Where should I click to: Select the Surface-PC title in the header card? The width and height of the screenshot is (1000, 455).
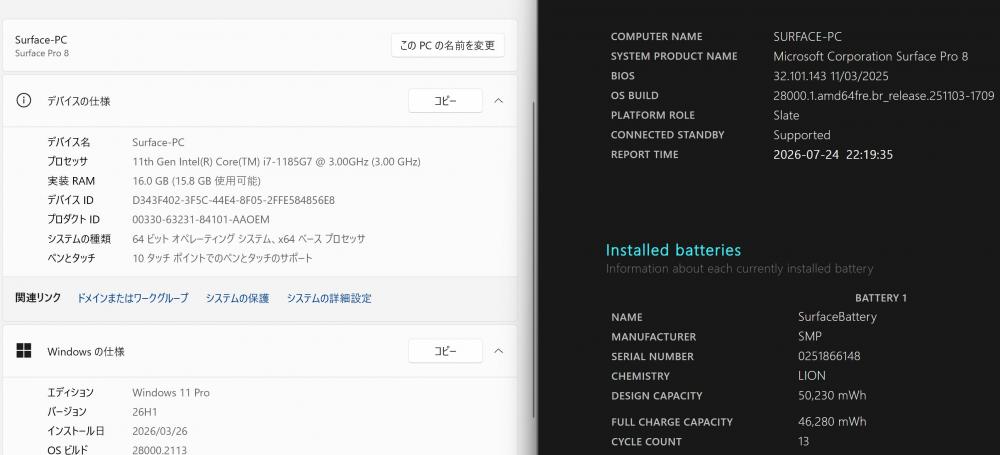(x=41, y=40)
